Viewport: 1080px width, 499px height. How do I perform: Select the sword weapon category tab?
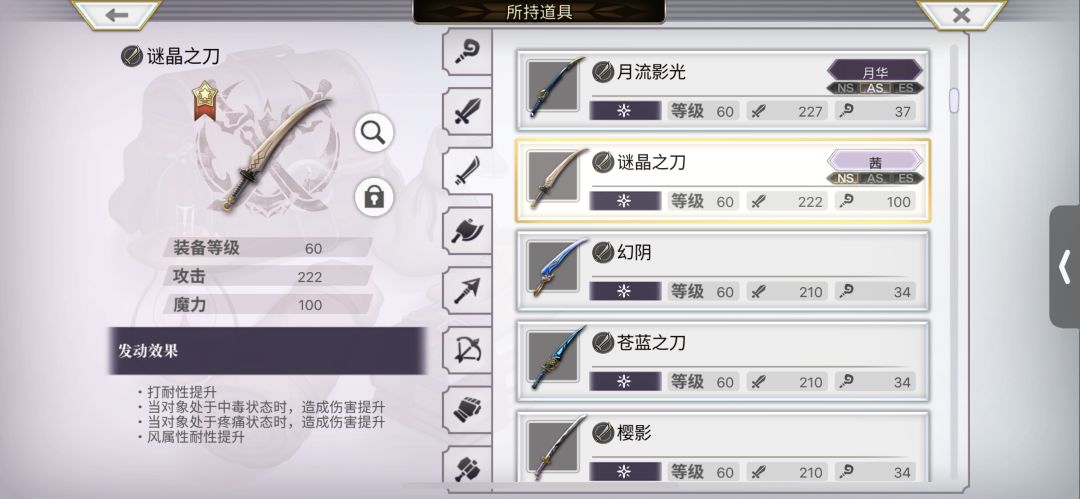[468, 111]
